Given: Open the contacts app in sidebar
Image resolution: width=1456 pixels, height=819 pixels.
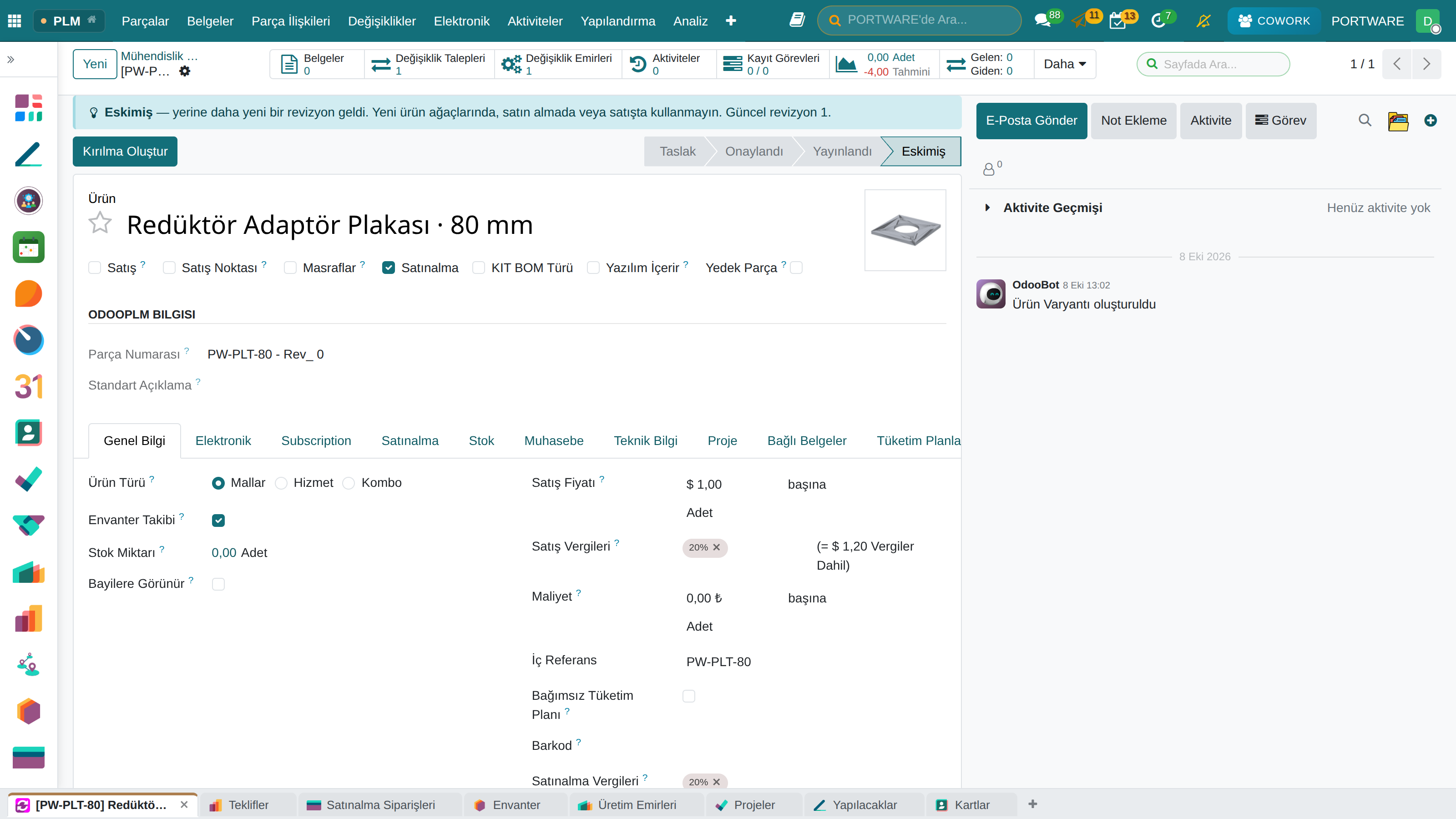Looking at the screenshot, I should (x=28, y=433).
